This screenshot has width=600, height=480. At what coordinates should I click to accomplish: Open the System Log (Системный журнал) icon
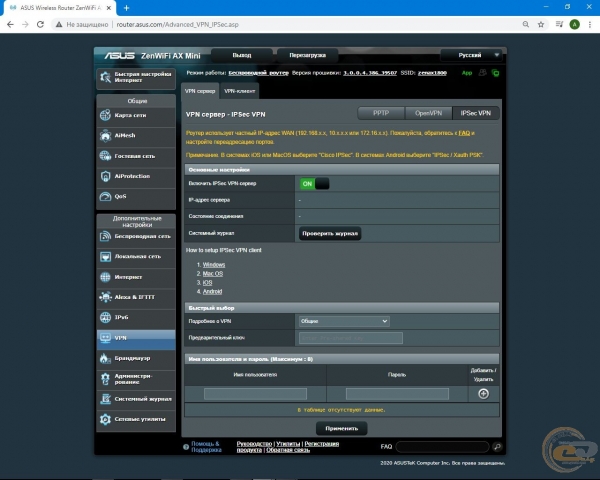pos(105,399)
